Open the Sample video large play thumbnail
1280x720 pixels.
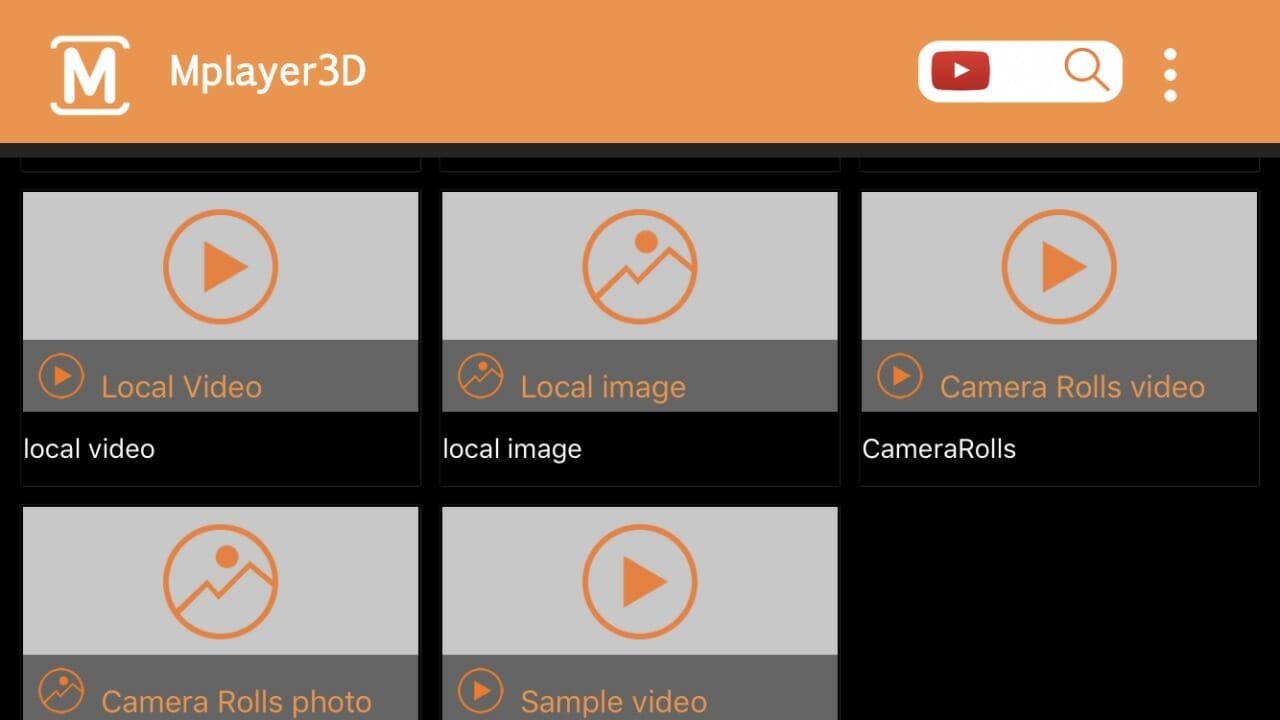pyautogui.click(x=640, y=581)
